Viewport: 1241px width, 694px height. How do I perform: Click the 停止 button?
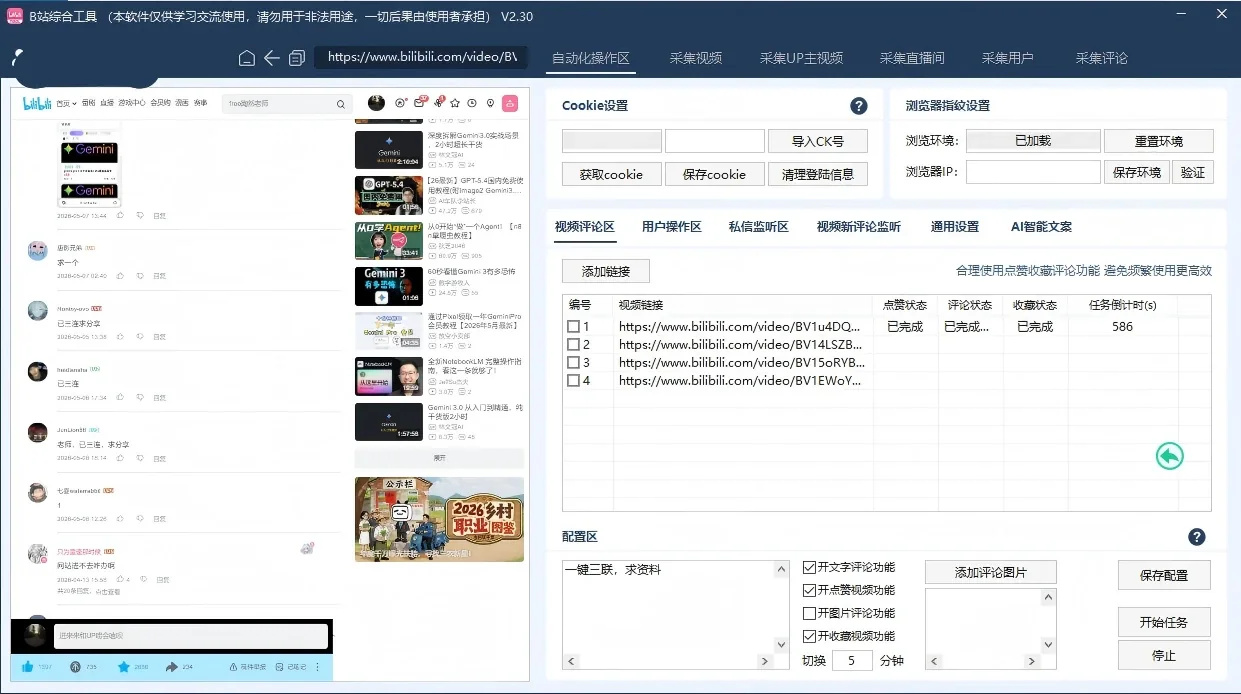click(1164, 656)
